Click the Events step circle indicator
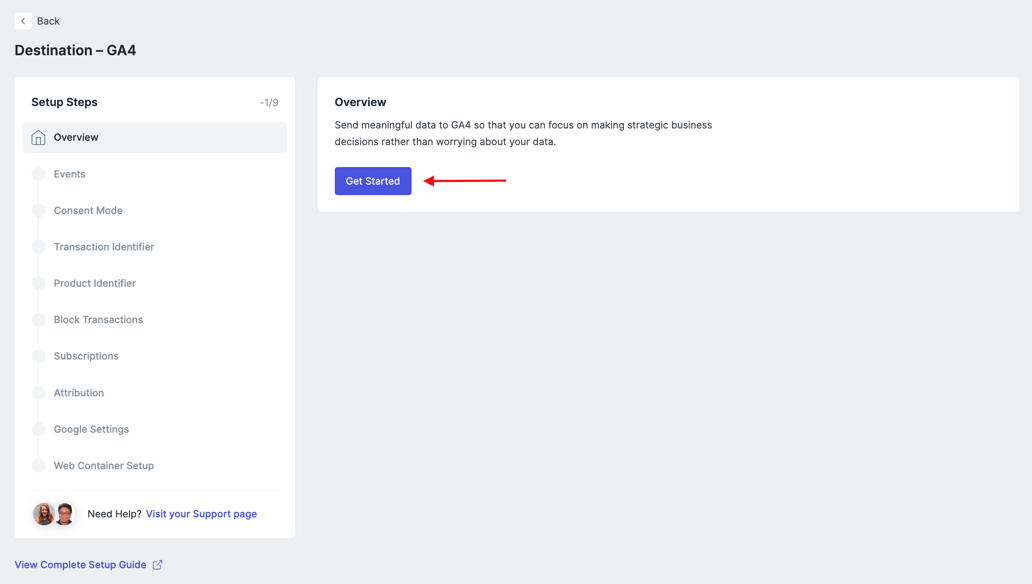 click(39, 174)
